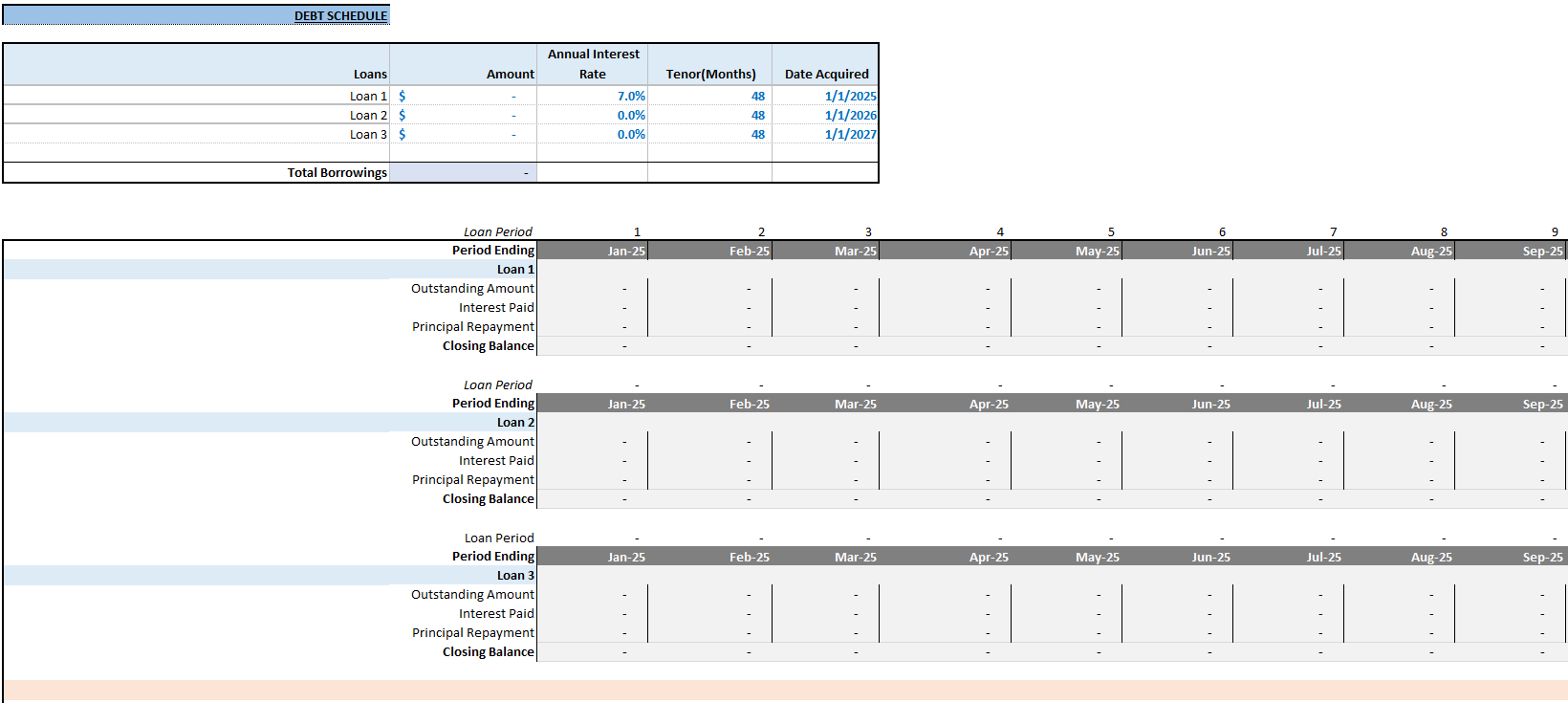Viewport: 1568px width, 703px height.
Task: Select Loan 2 tenor value 48
Action: tap(710, 115)
